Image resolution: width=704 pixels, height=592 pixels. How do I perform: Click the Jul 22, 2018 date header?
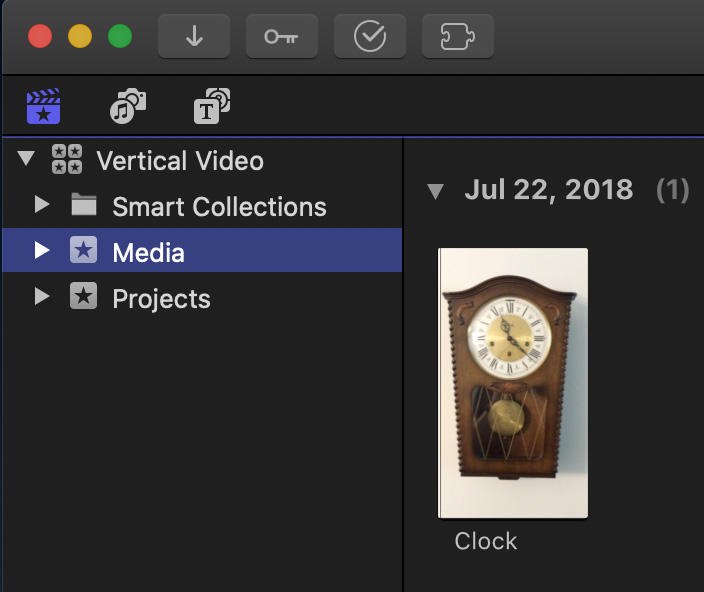pos(548,190)
